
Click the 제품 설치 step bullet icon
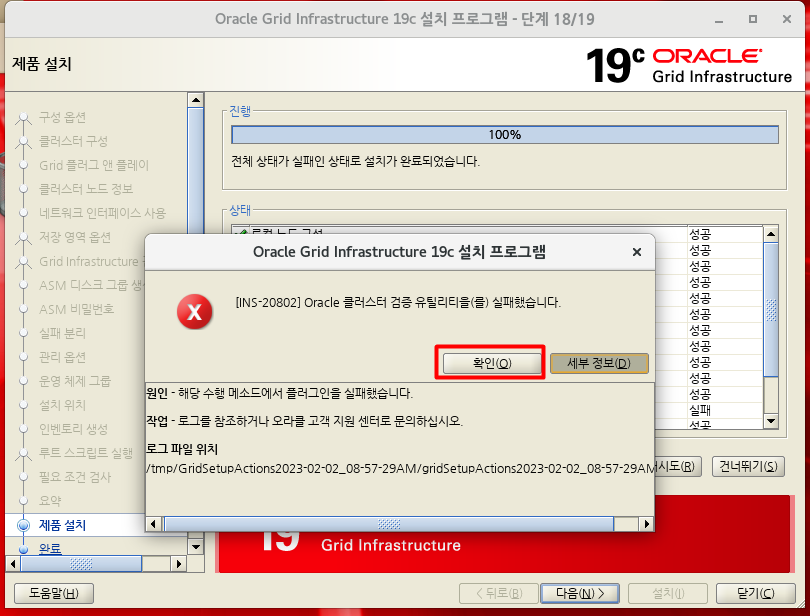coord(23,525)
